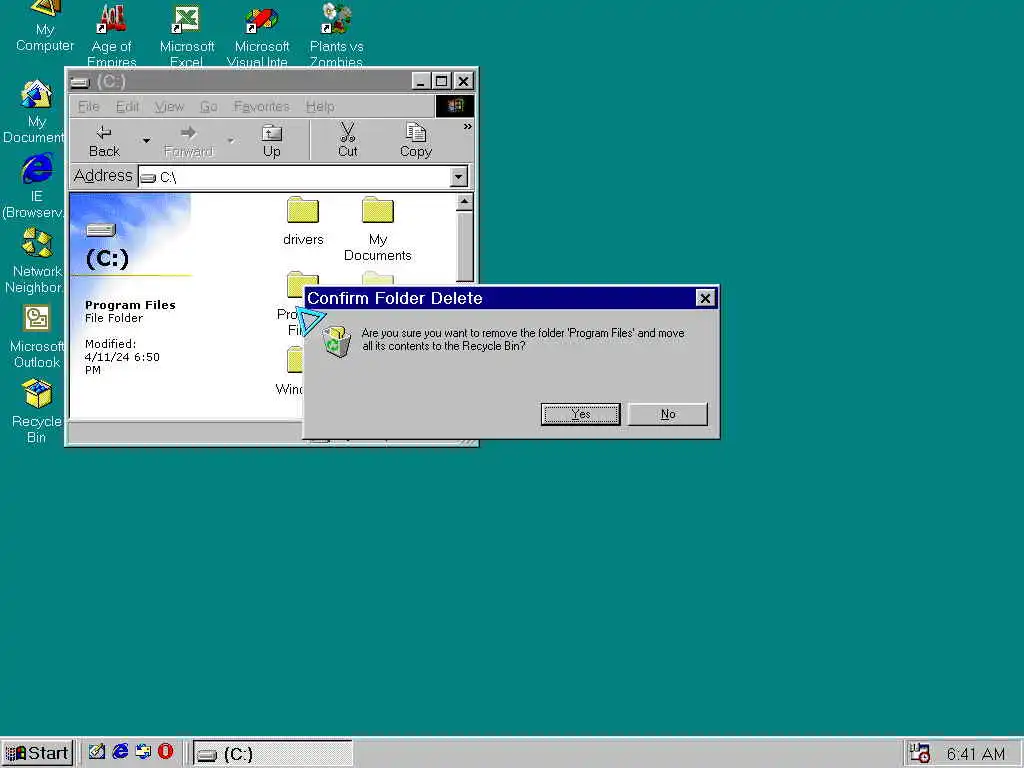Click the Windows logo throbber in menu bar

click(x=455, y=106)
